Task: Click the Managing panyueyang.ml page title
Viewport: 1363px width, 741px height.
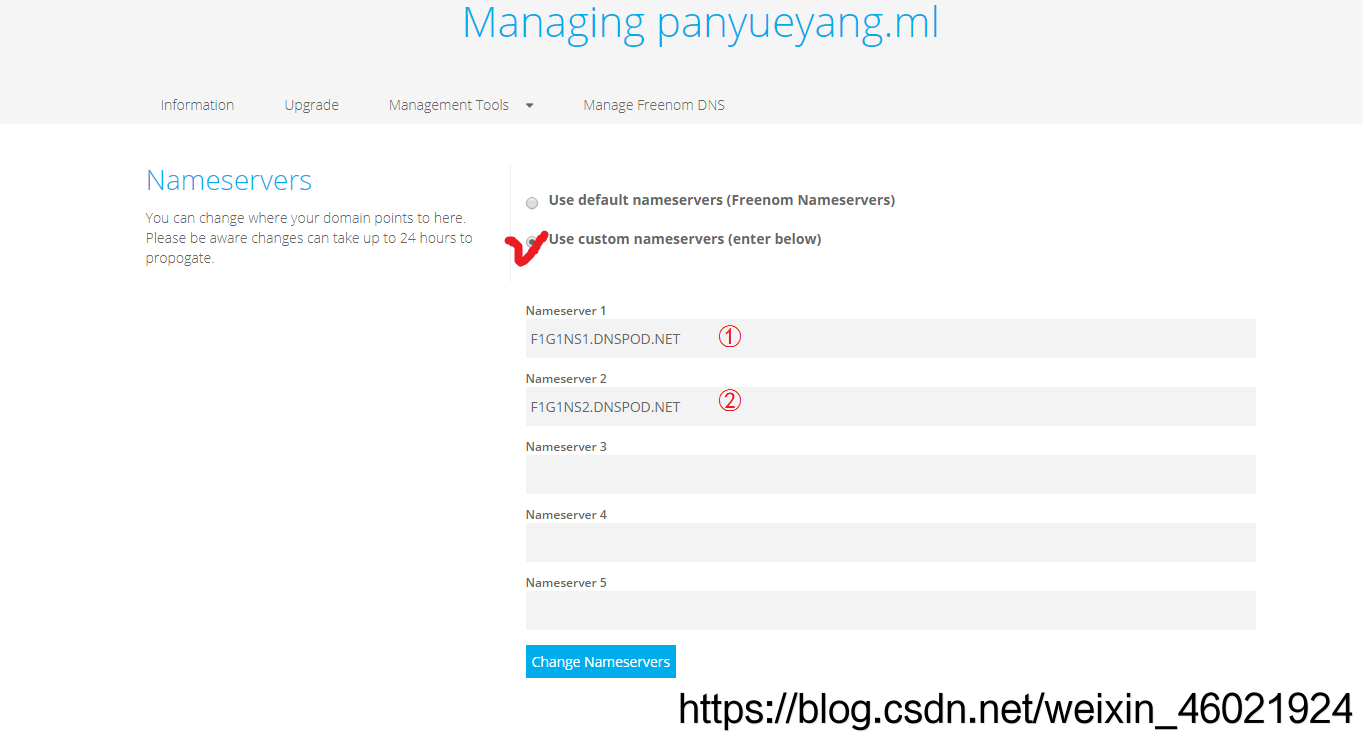Action: coord(701,23)
